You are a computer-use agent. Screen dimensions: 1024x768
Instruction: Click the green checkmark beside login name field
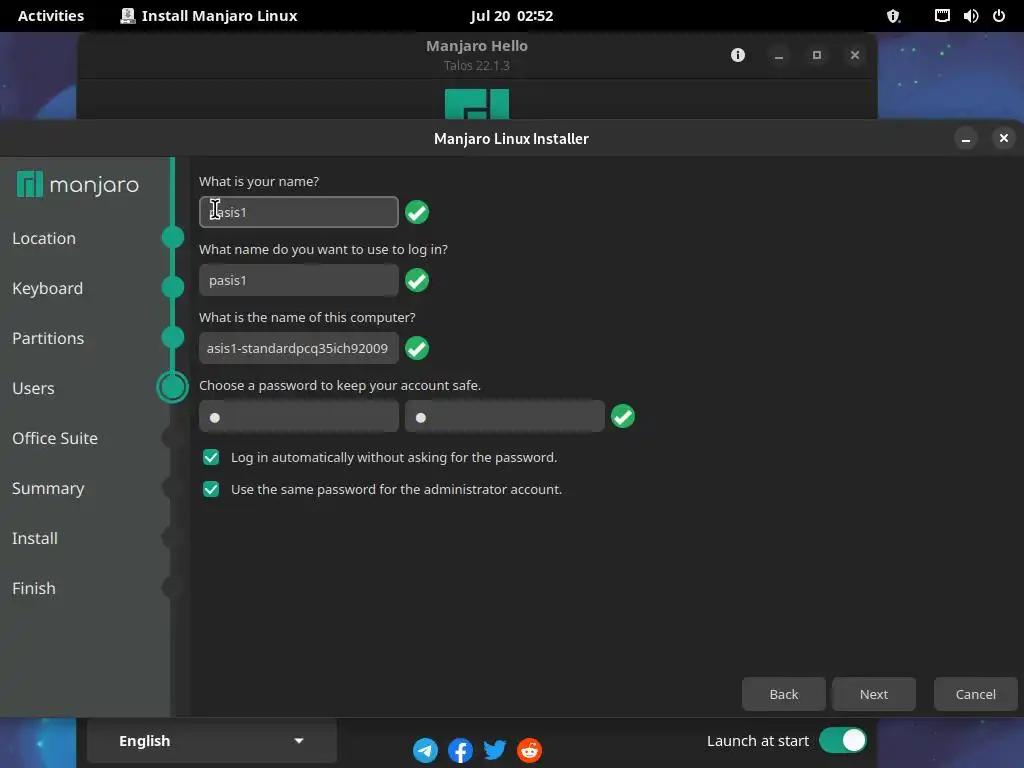pos(417,280)
